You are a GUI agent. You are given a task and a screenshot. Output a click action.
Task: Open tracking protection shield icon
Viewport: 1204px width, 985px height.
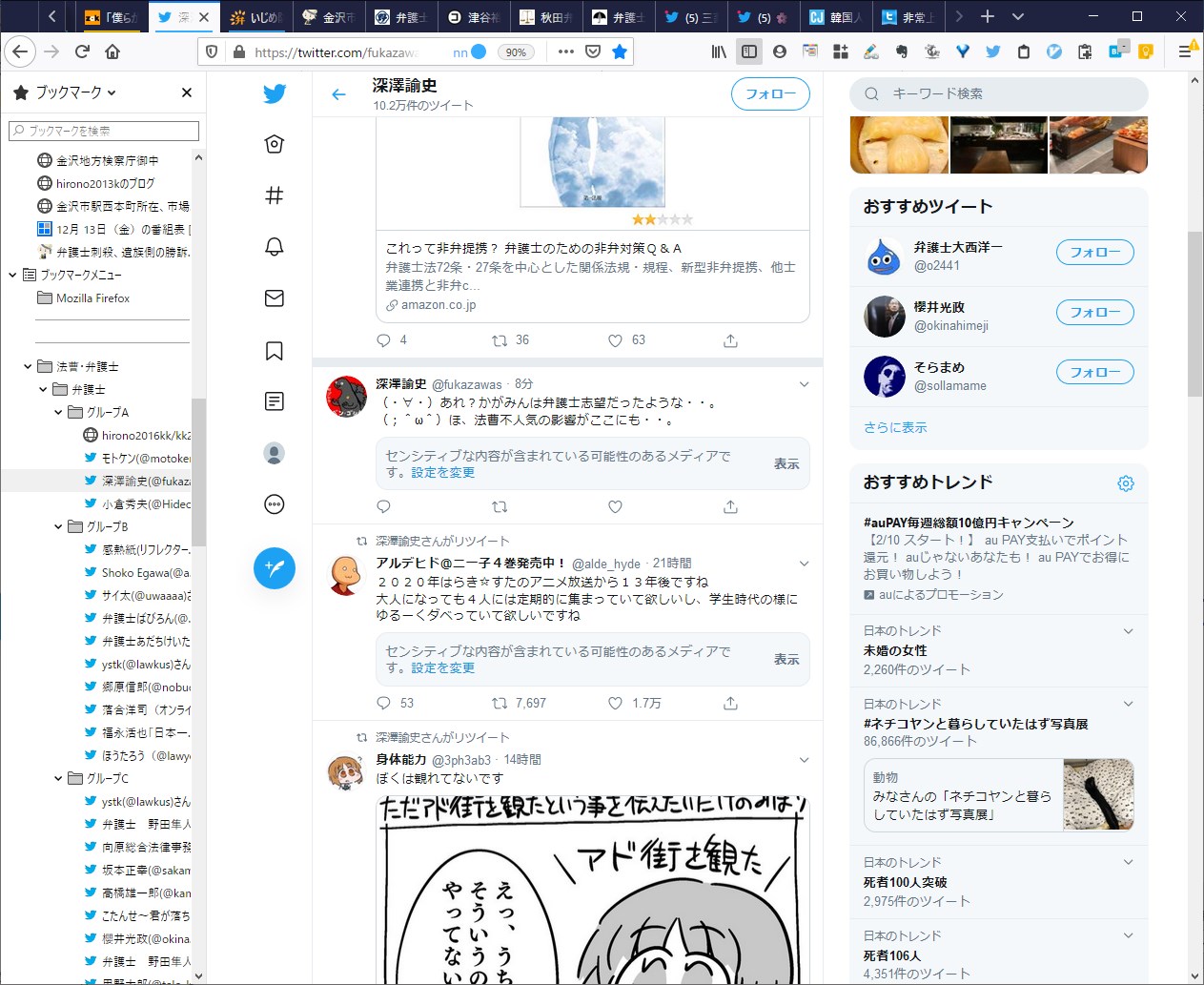pos(212,51)
